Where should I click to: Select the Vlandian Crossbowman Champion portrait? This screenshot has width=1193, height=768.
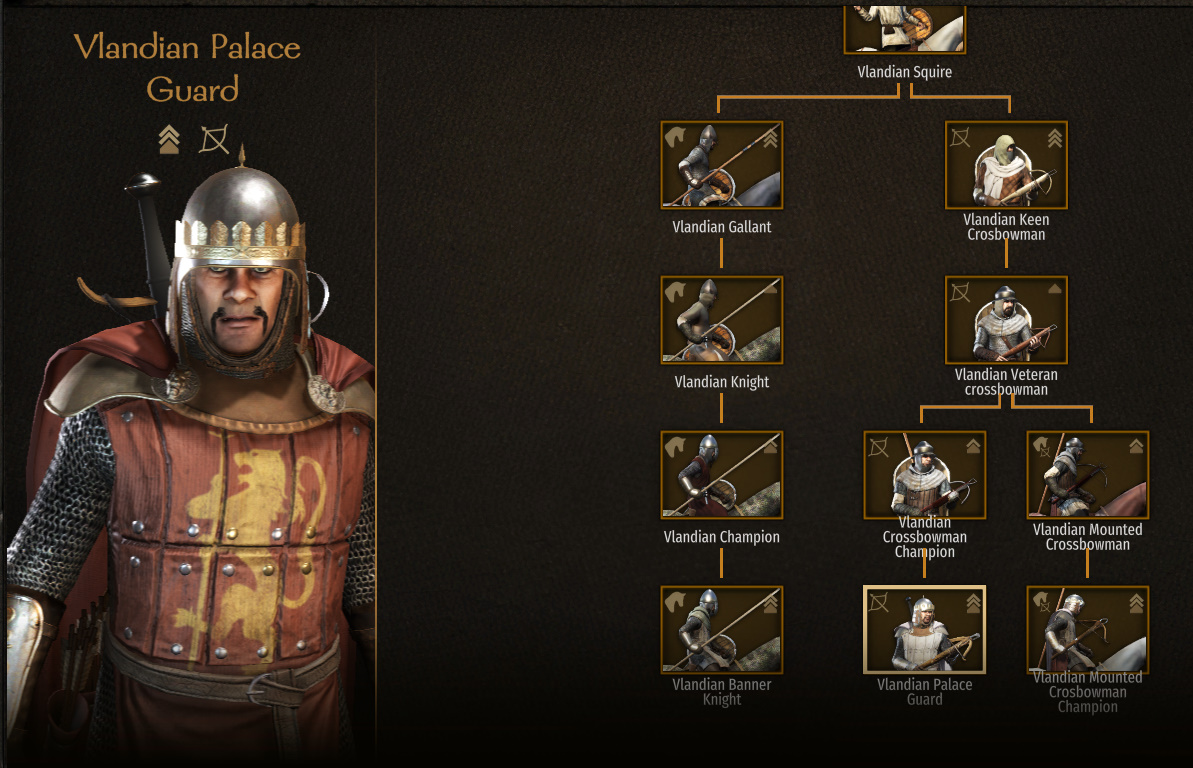tap(924, 475)
